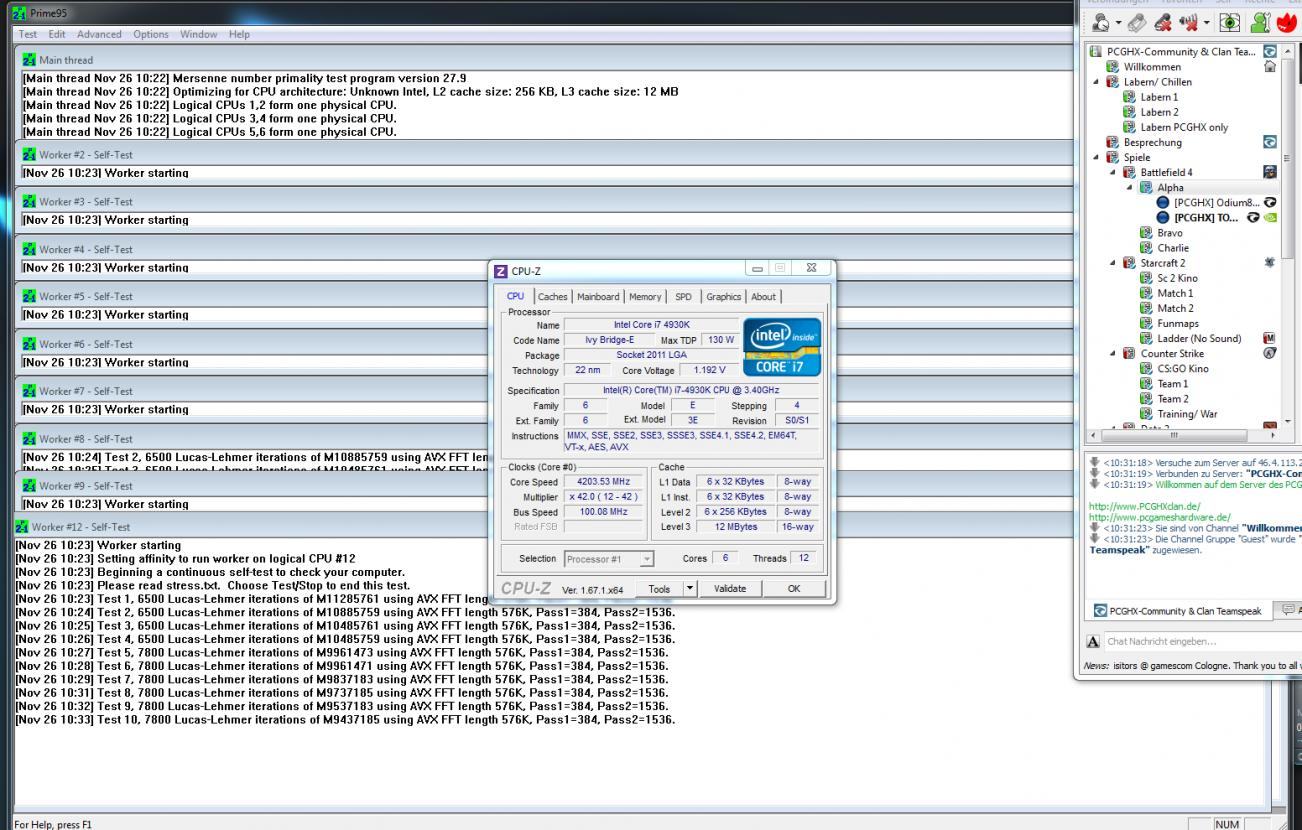Click the Intel Core i7 logo in CPU-Z
This screenshot has height=830, width=1302.
[x=782, y=346]
